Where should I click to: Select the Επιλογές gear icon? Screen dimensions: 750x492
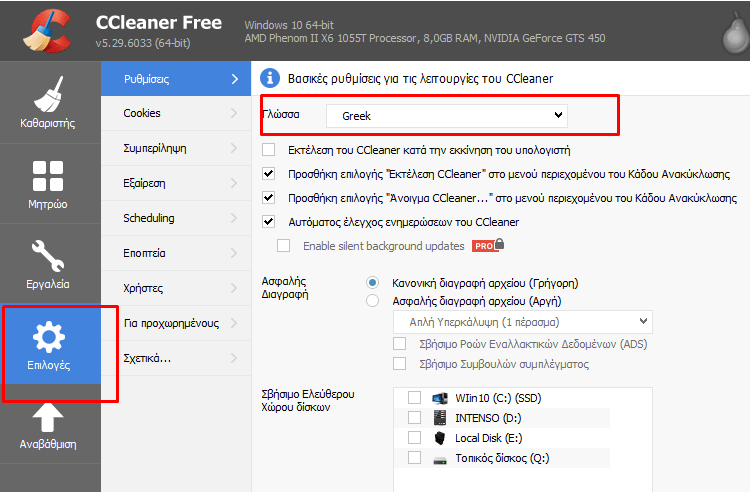48,337
